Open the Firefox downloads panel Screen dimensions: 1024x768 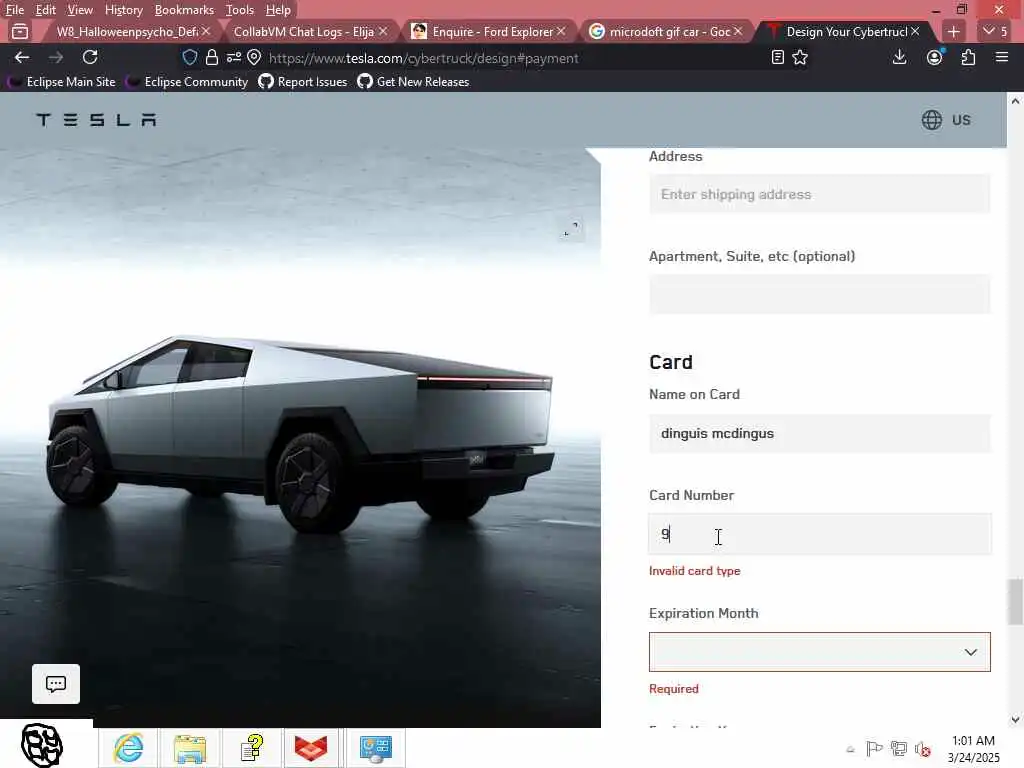[899, 57]
